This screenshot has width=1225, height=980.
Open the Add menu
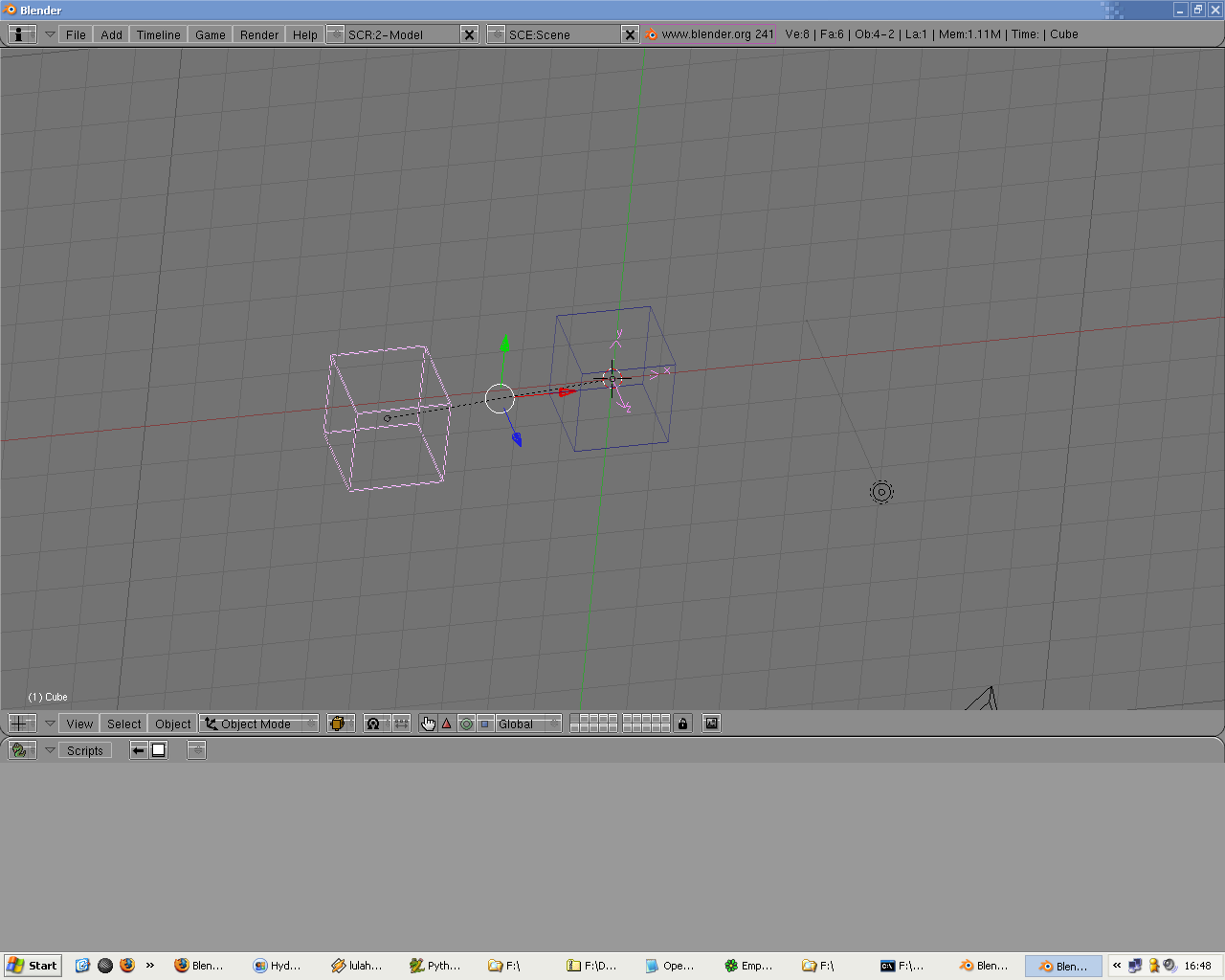point(111,34)
